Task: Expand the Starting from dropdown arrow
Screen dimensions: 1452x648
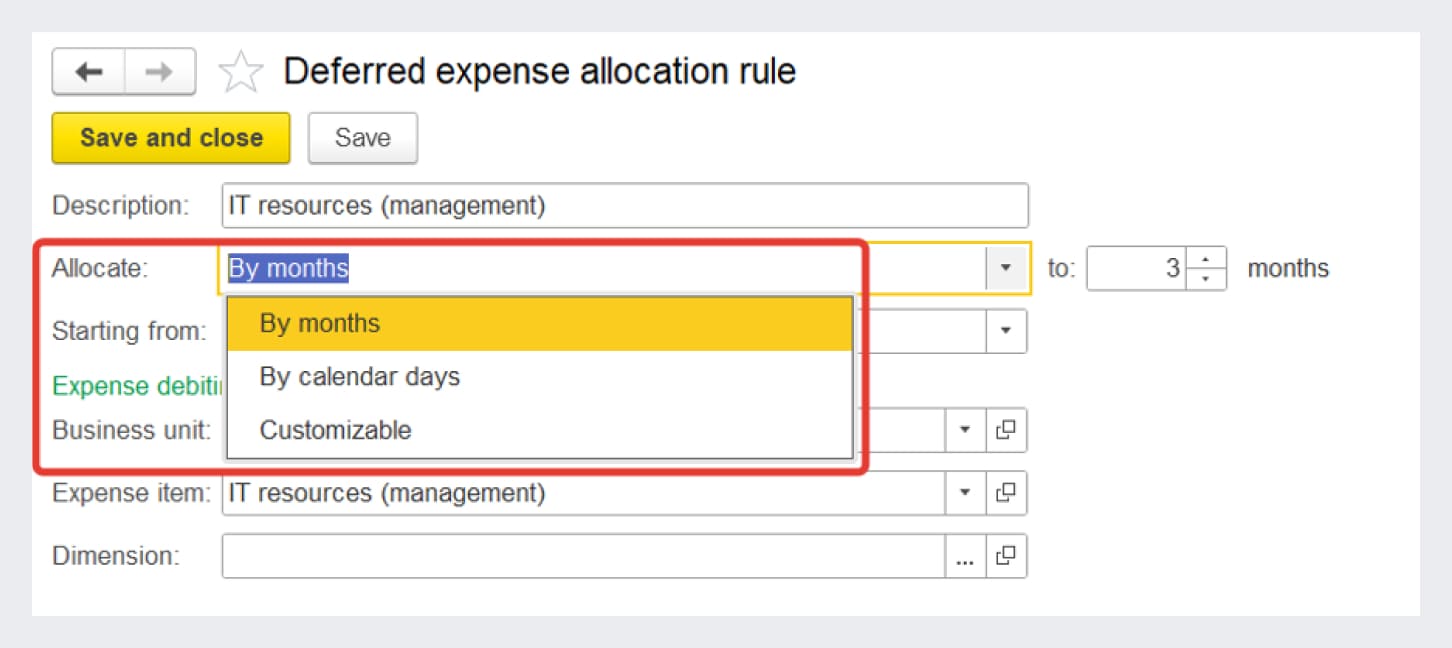Action: 1007,331
